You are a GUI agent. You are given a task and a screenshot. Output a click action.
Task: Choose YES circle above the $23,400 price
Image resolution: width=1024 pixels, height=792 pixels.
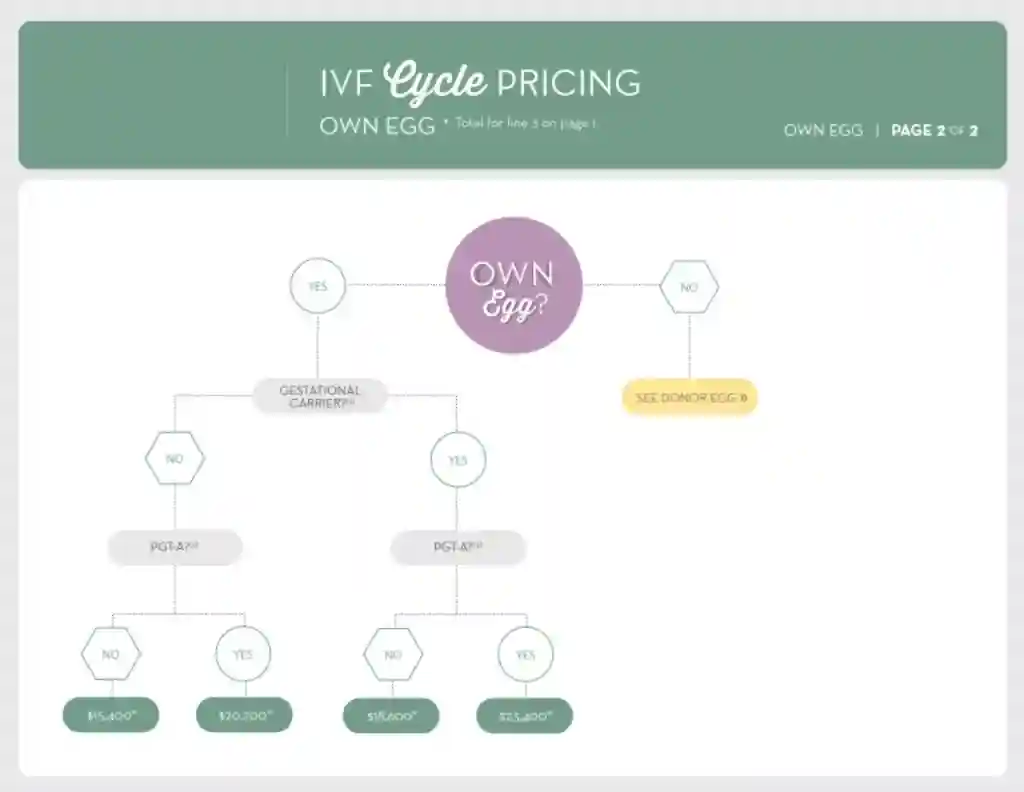pyautogui.click(x=525, y=654)
